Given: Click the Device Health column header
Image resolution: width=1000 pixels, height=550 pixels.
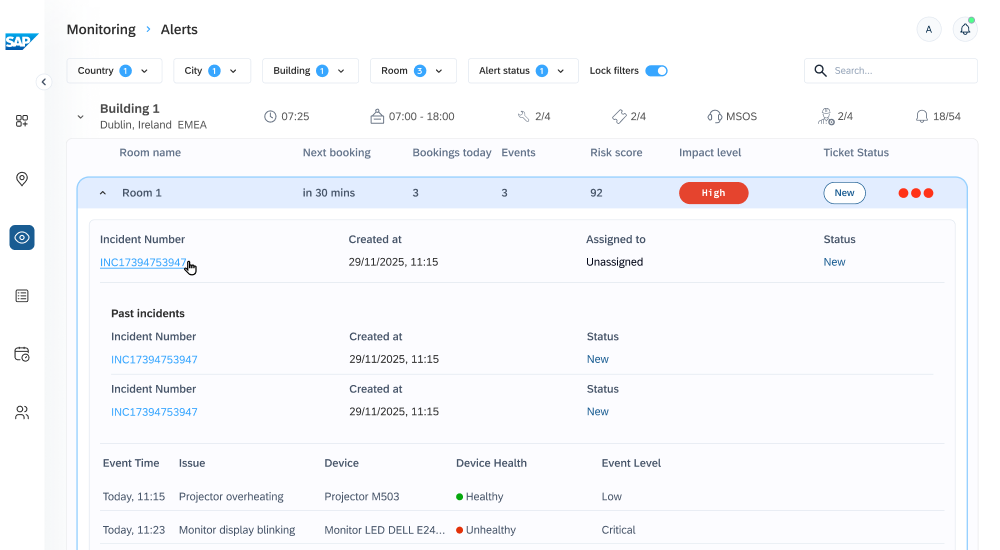Looking at the screenshot, I should coord(491,463).
